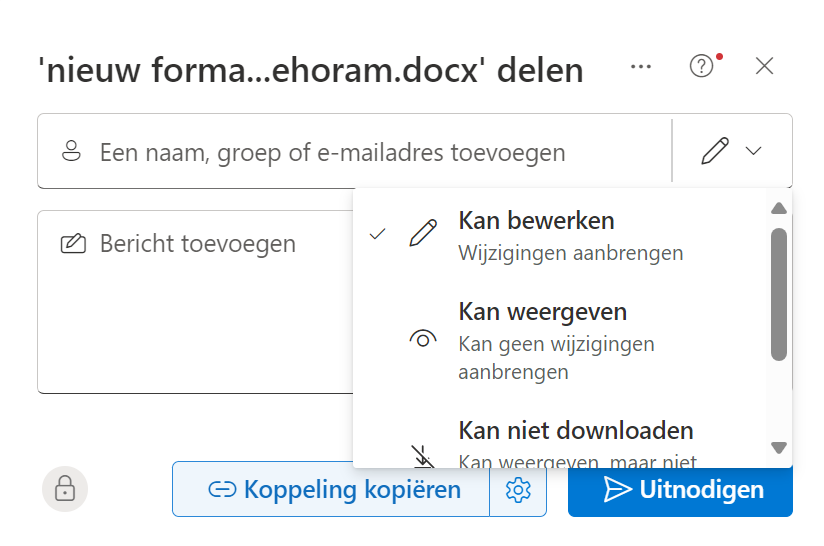Open the more options ellipsis menu
The height and width of the screenshot is (546, 824).
tap(641, 67)
